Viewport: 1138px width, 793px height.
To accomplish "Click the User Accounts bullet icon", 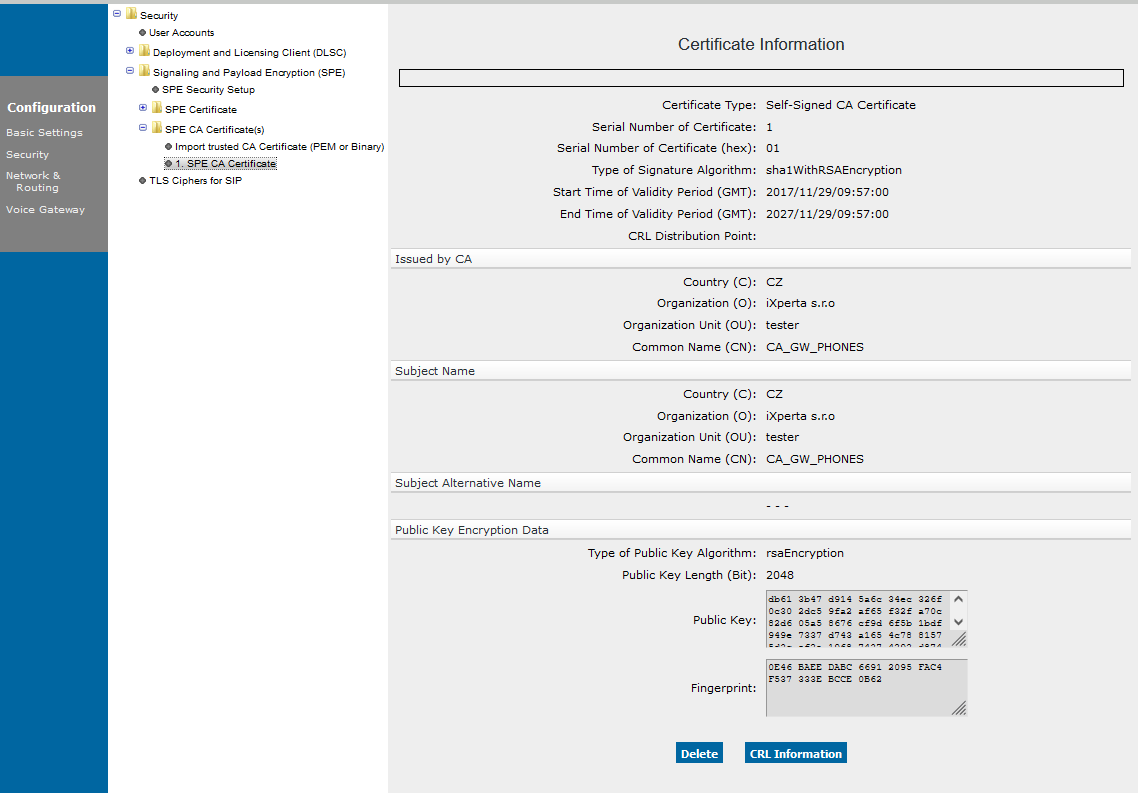I will pos(142,33).
